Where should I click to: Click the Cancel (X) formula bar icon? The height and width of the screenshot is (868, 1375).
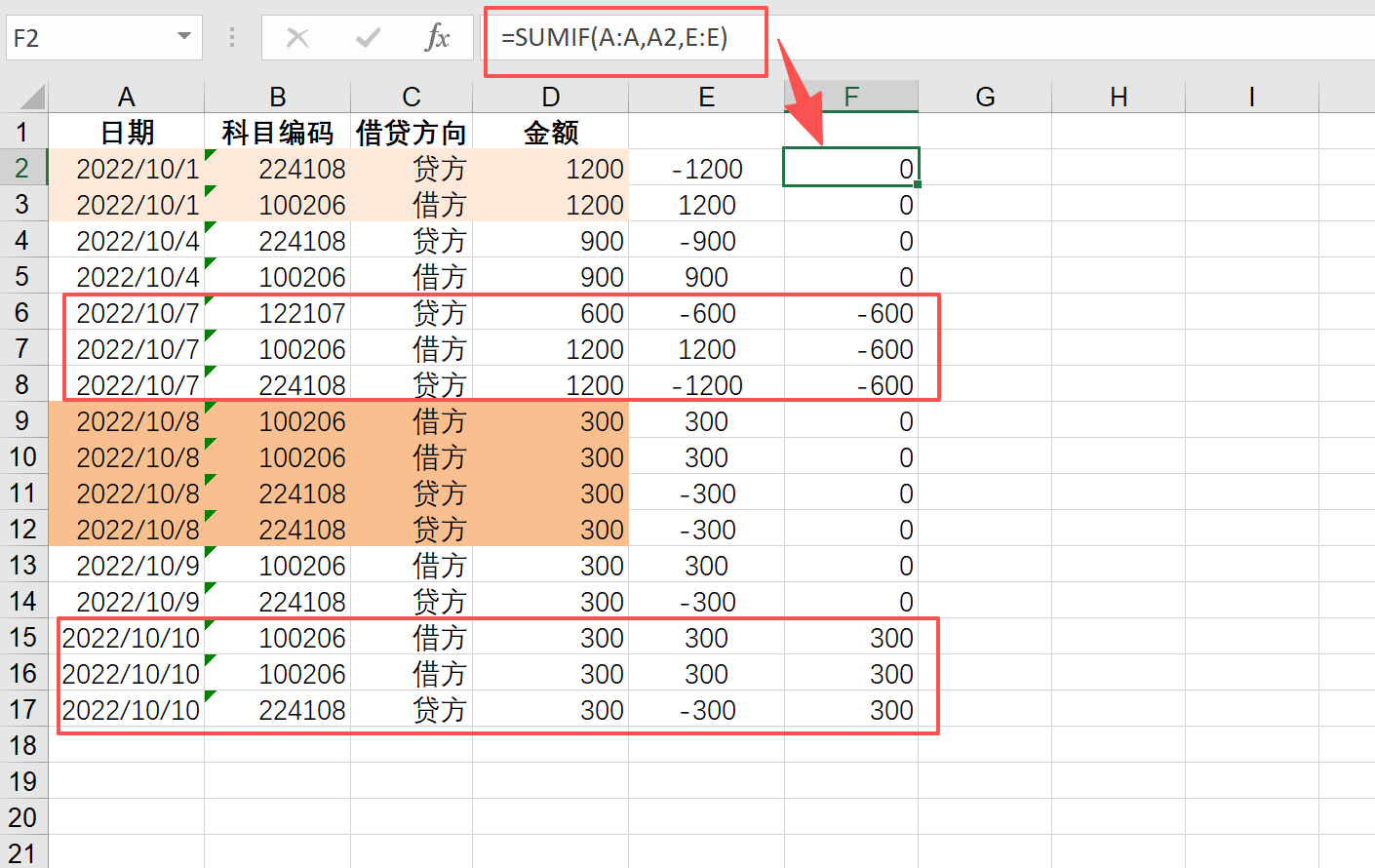(x=297, y=38)
